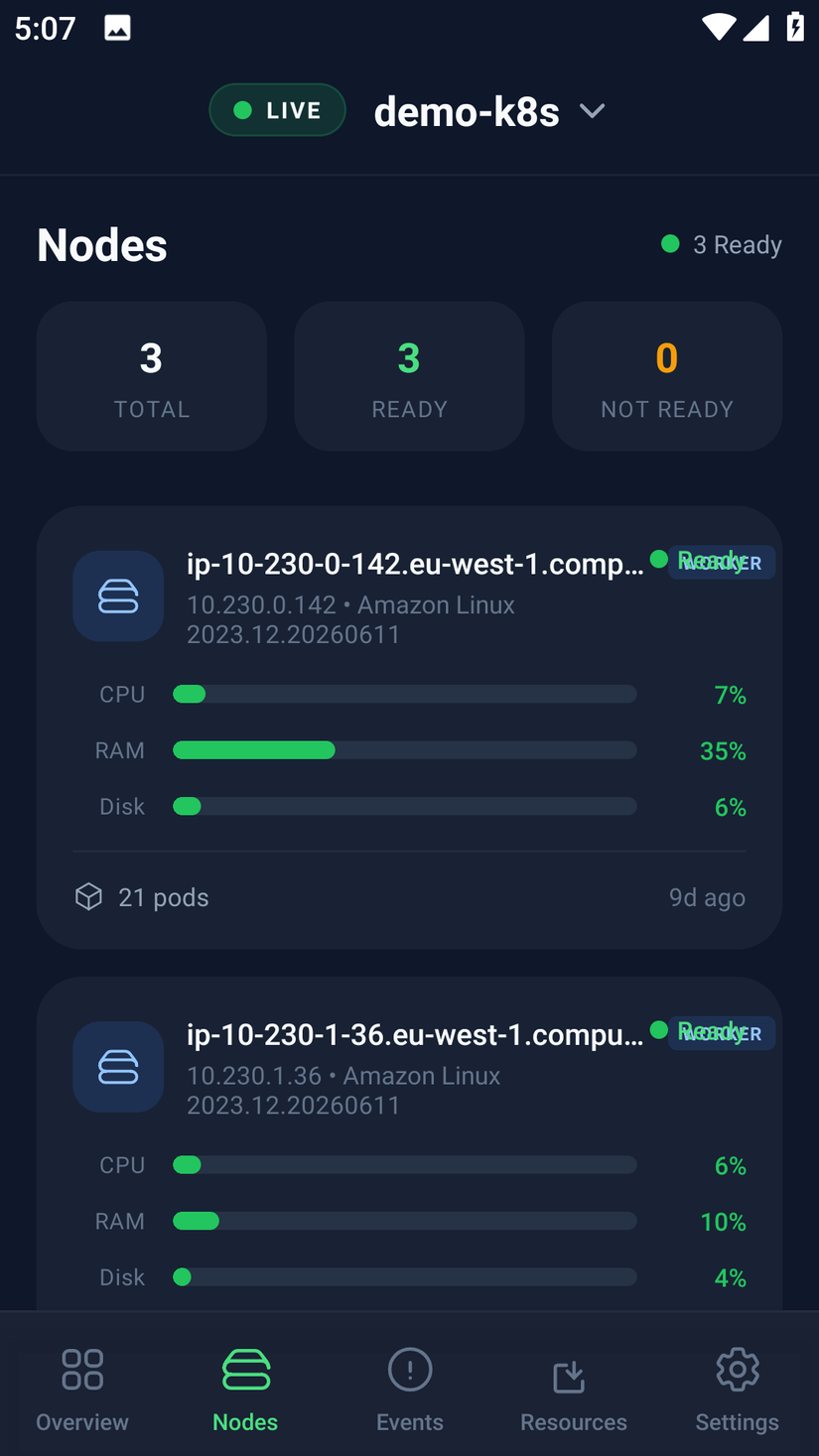Open the demo-k8s cluster selector

[489, 111]
